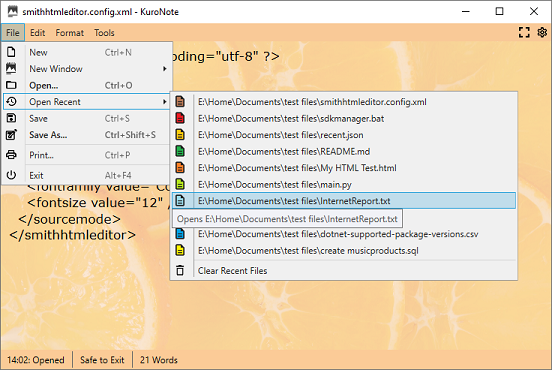Image resolution: width=552 pixels, height=370 pixels.
Task: Toggle the fullscreen icon in the menu bar
Action: click(524, 32)
